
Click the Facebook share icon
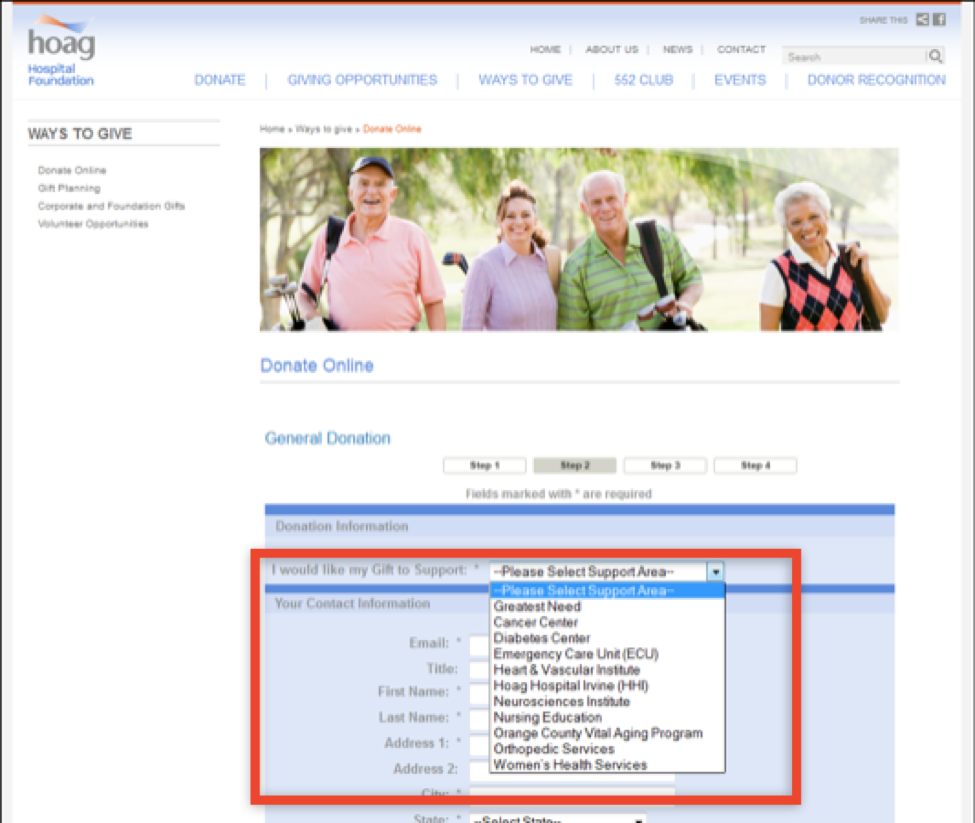pyautogui.click(x=939, y=20)
